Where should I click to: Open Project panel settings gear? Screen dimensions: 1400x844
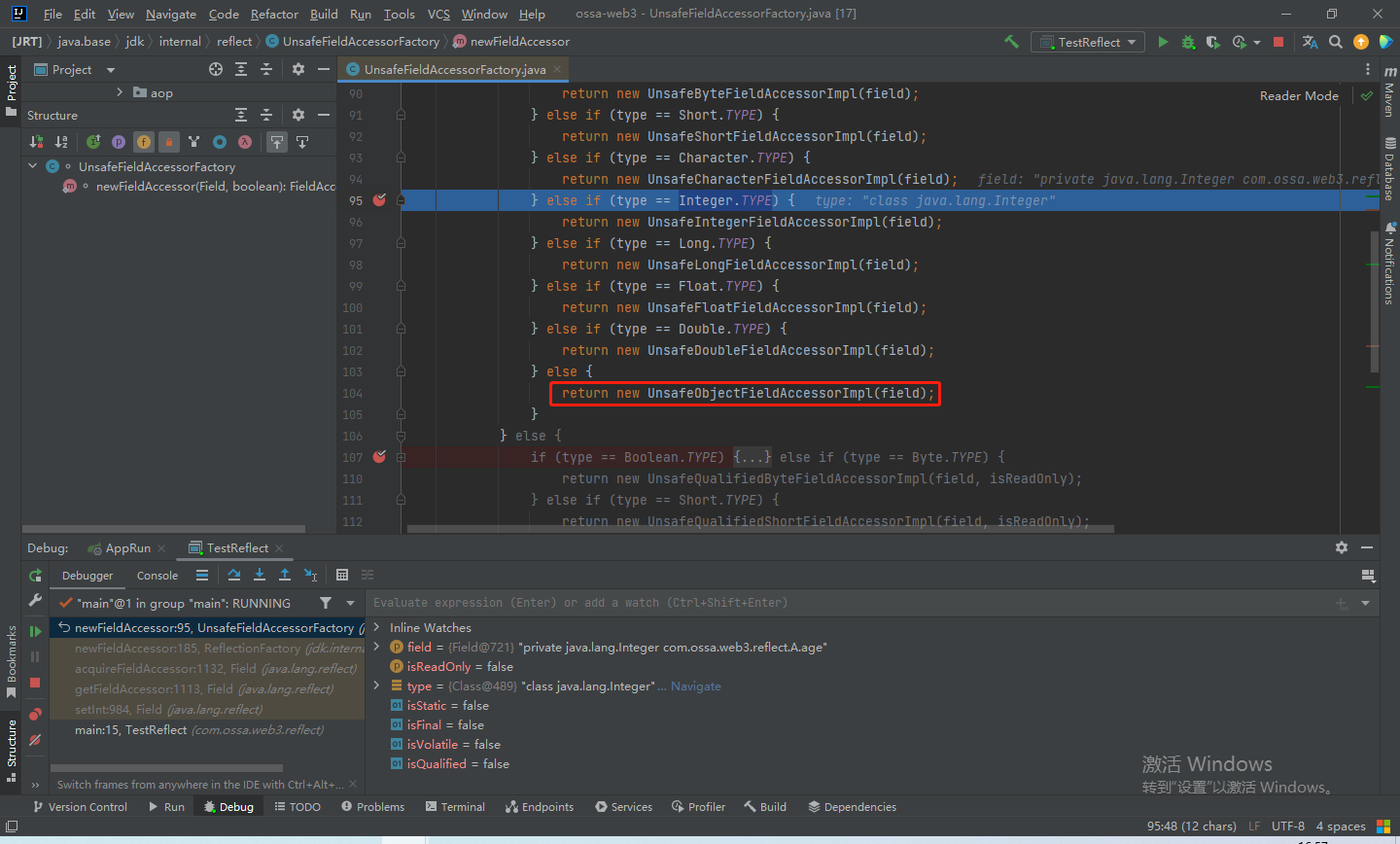(298, 69)
